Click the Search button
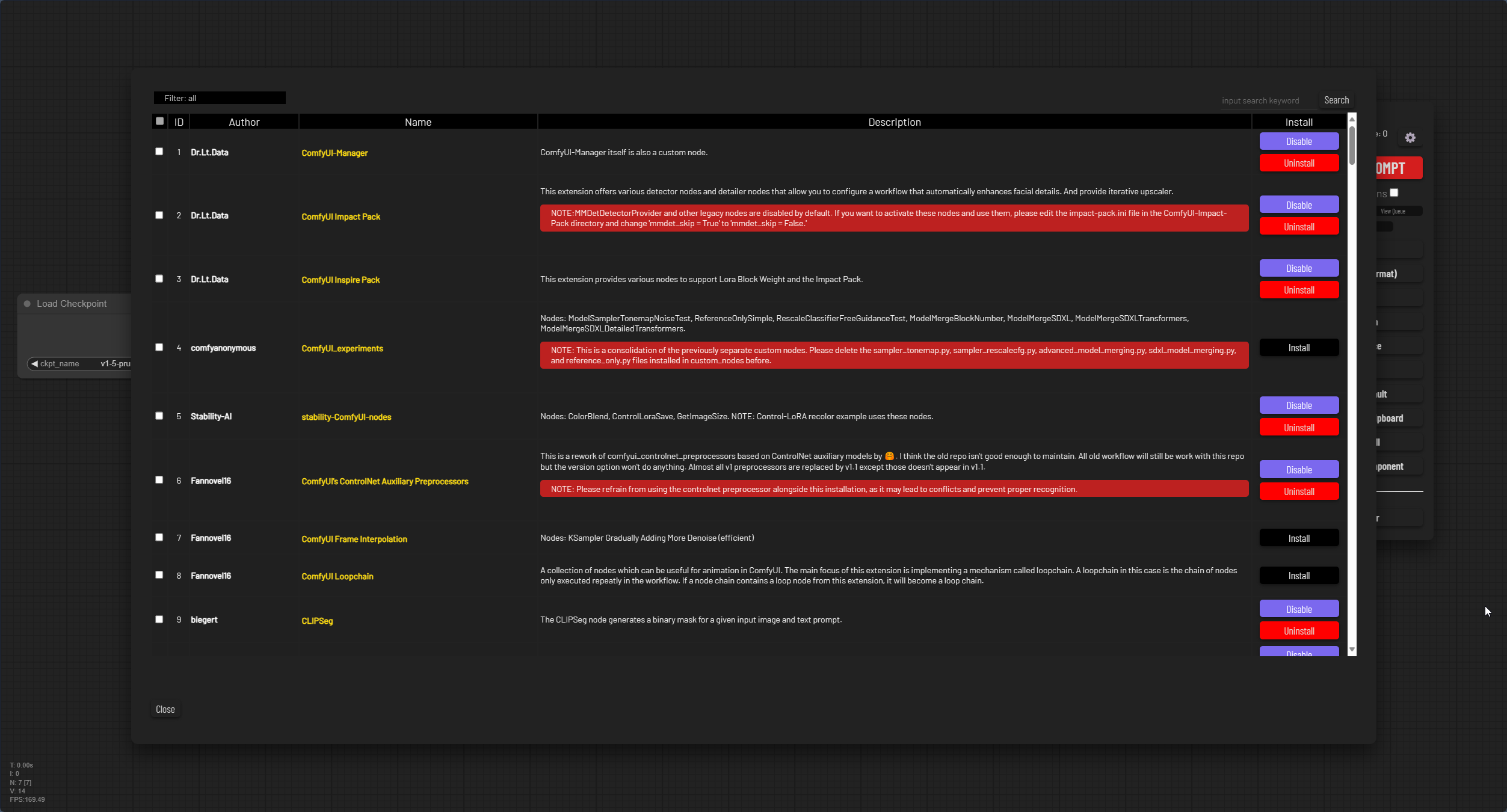1507x812 pixels. pos(1336,100)
